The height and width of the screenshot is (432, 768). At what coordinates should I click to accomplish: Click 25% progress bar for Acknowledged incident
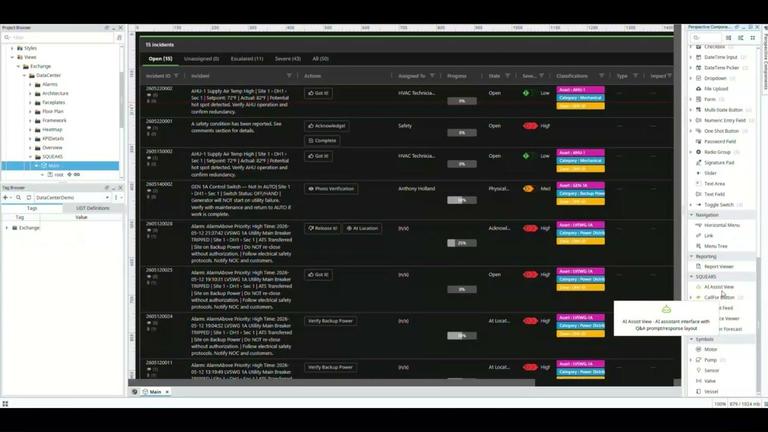[461, 243]
